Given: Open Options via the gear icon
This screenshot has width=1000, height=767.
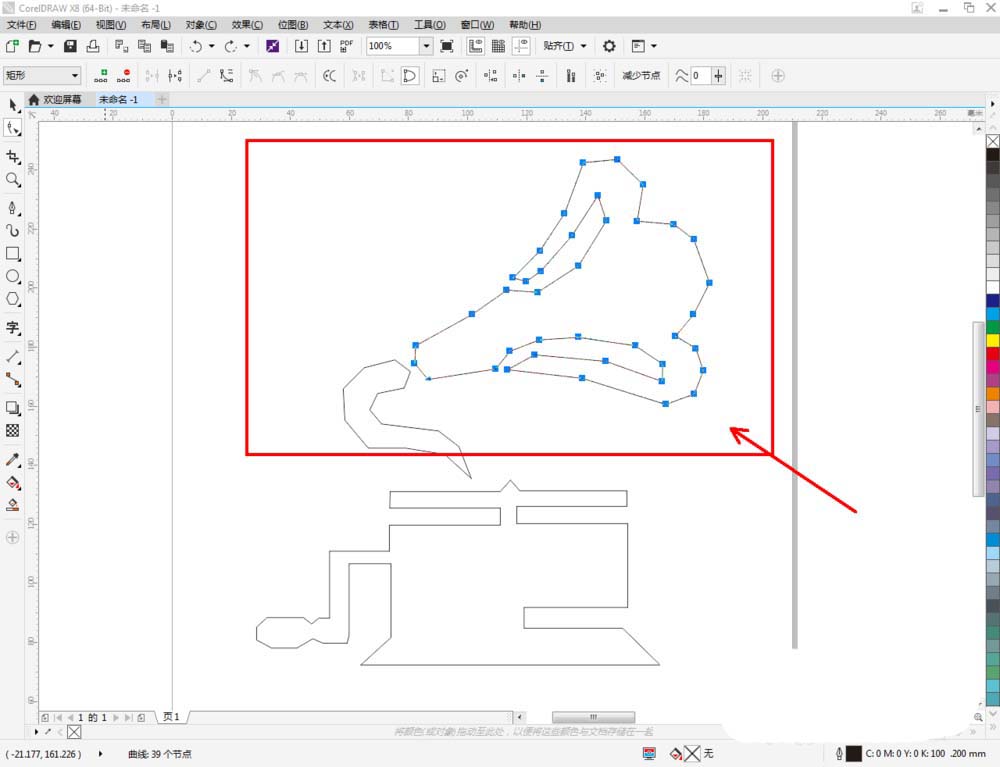Looking at the screenshot, I should click(609, 46).
